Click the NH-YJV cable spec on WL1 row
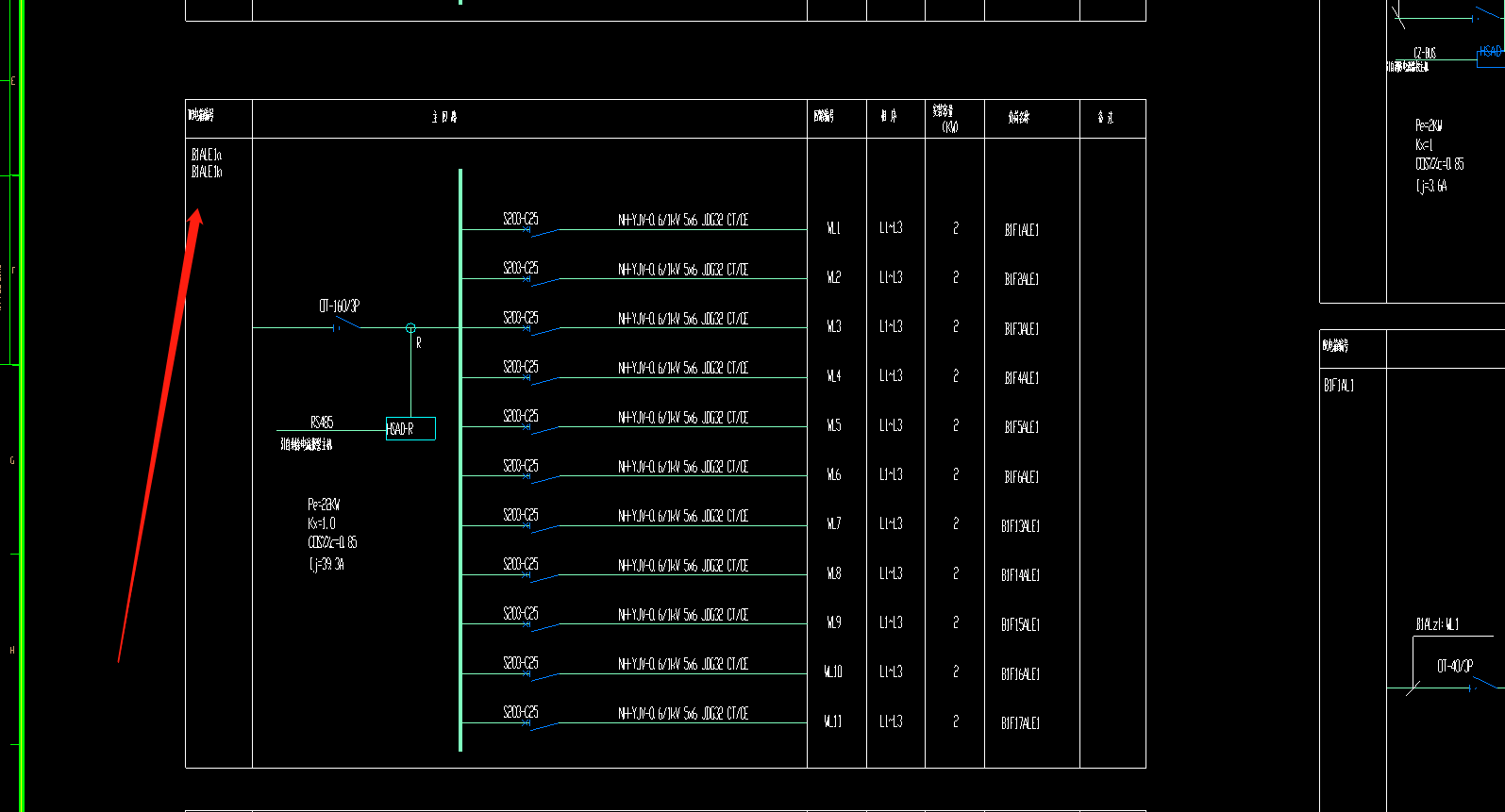The height and width of the screenshot is (812, 1505). coord(683,220)
